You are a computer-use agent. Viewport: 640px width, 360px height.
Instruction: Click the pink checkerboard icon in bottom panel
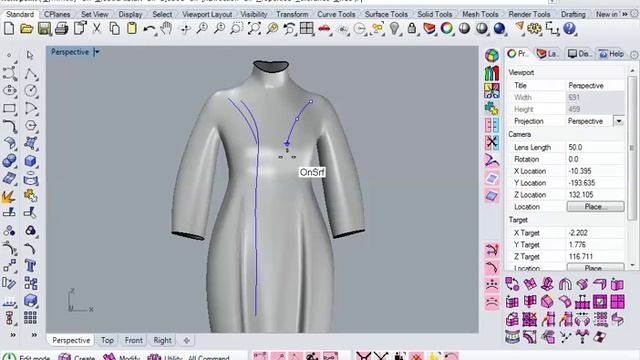point(600,337)
